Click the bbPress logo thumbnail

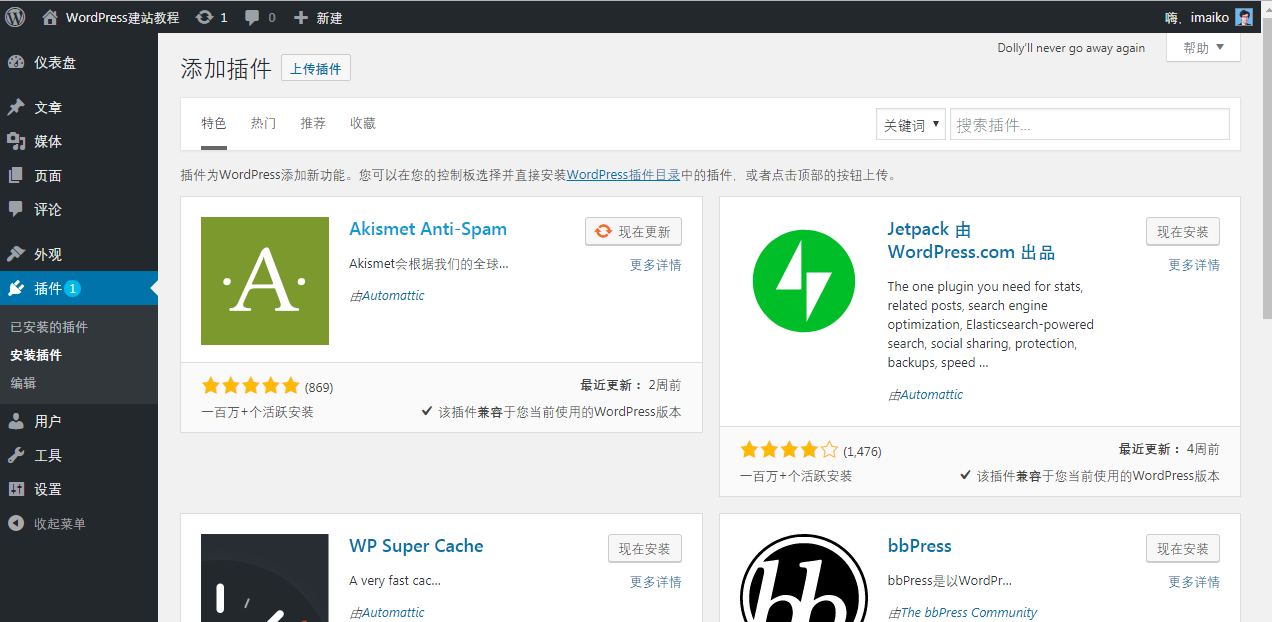[804, 578]
